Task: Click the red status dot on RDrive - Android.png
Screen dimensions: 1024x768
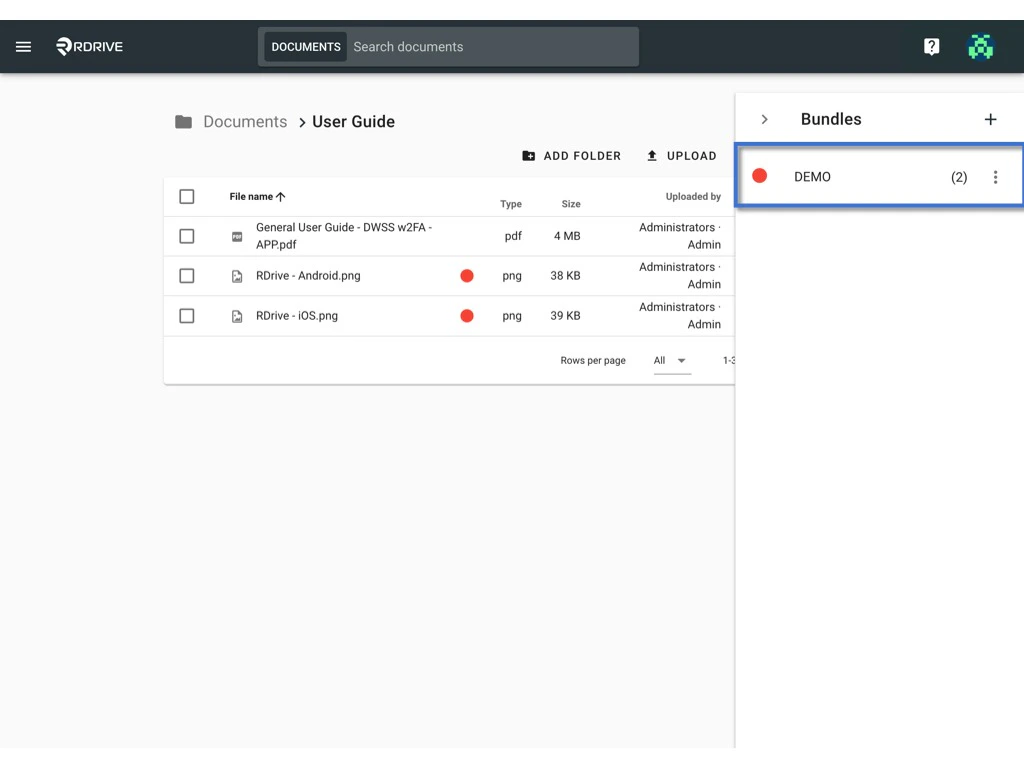Action: 467,276
